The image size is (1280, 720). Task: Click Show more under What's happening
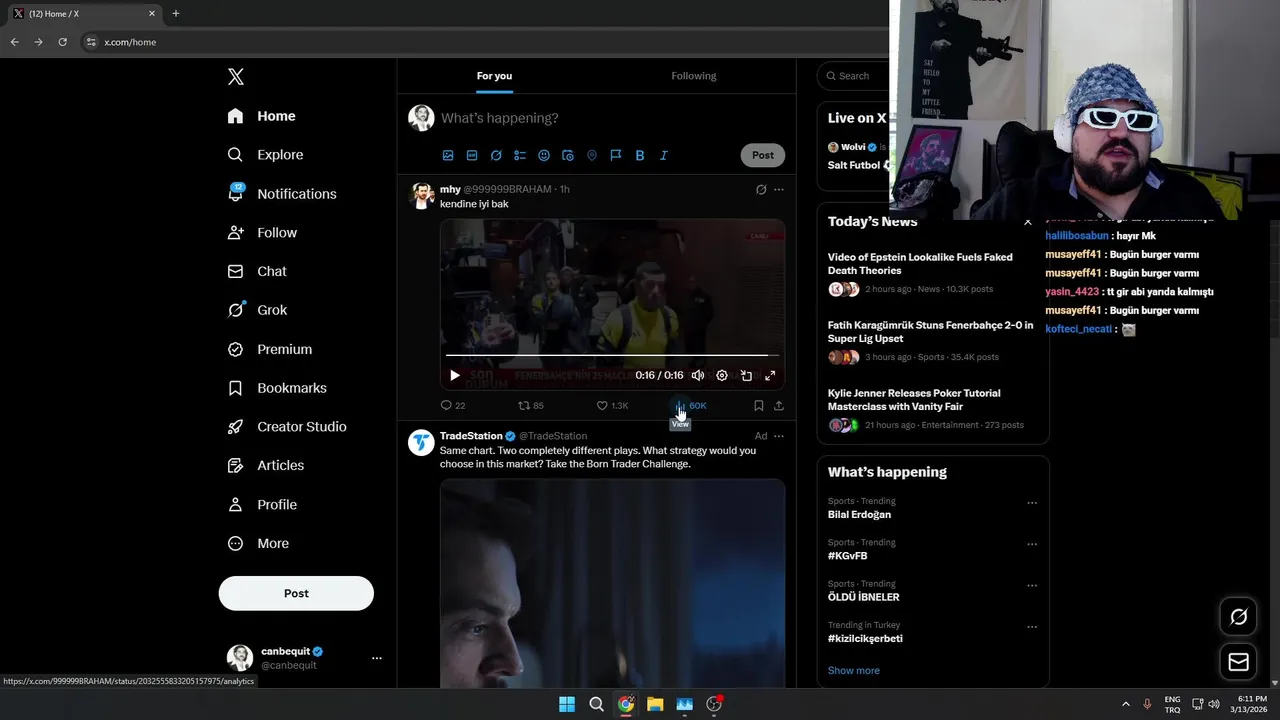(854, 671)
